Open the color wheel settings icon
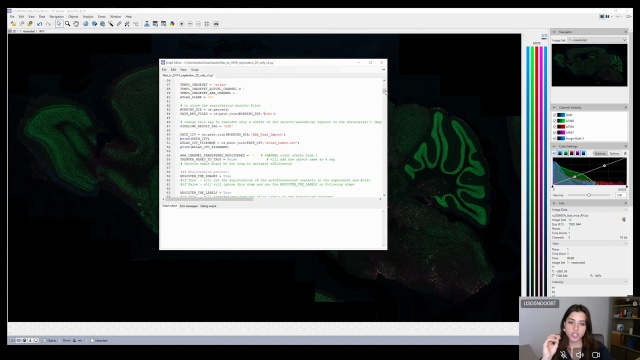The width and height of the screenshot is (640, 360). pos(172,24)
